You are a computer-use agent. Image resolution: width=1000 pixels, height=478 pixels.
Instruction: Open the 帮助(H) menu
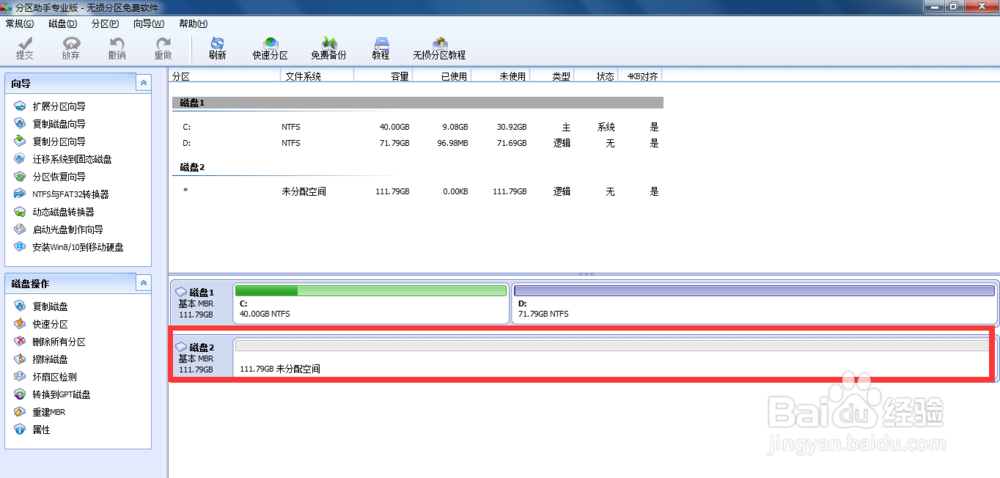[x=193, y=24]
